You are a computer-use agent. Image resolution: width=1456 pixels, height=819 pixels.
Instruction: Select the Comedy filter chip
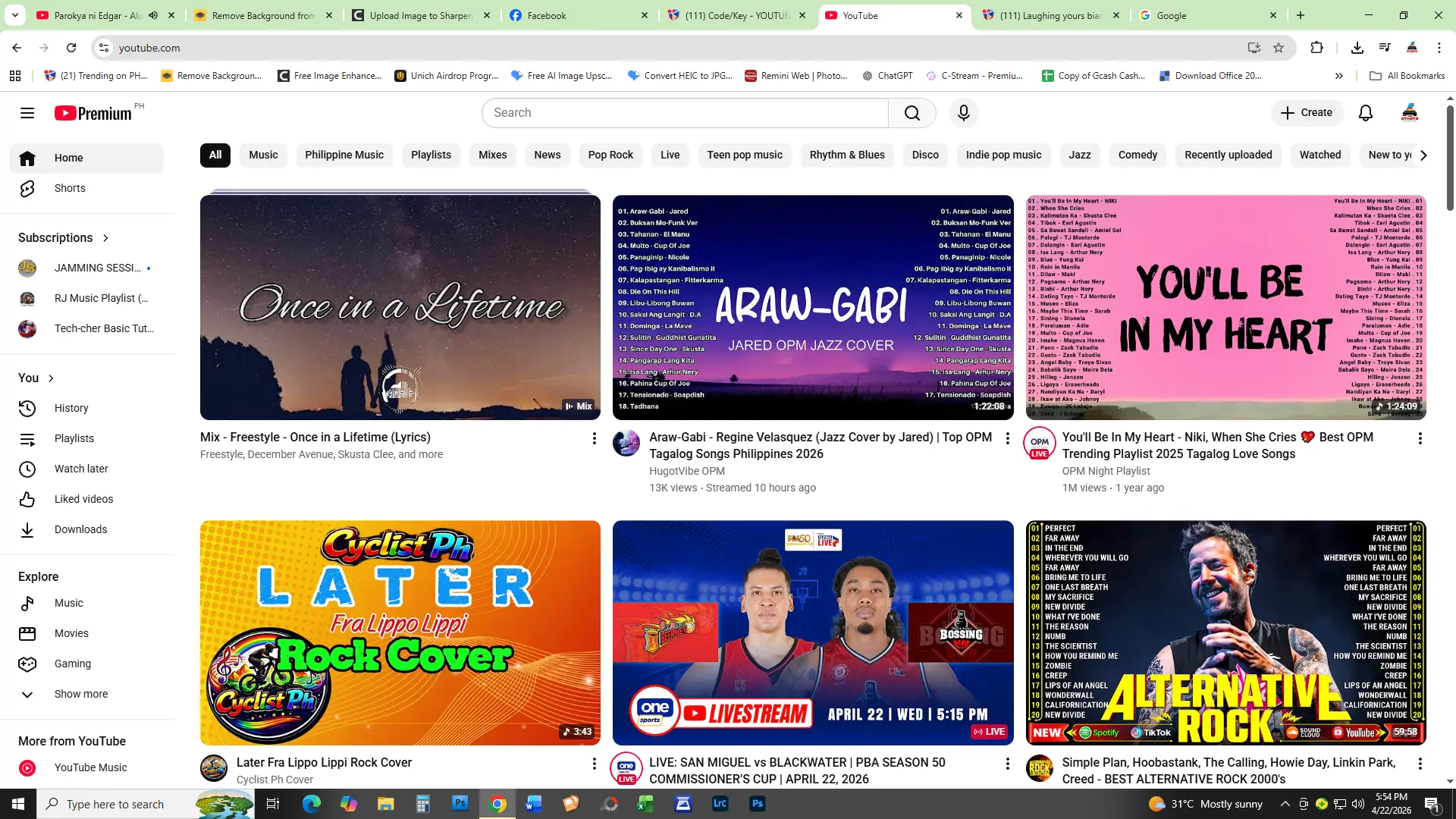click(x=1137, y=155)
